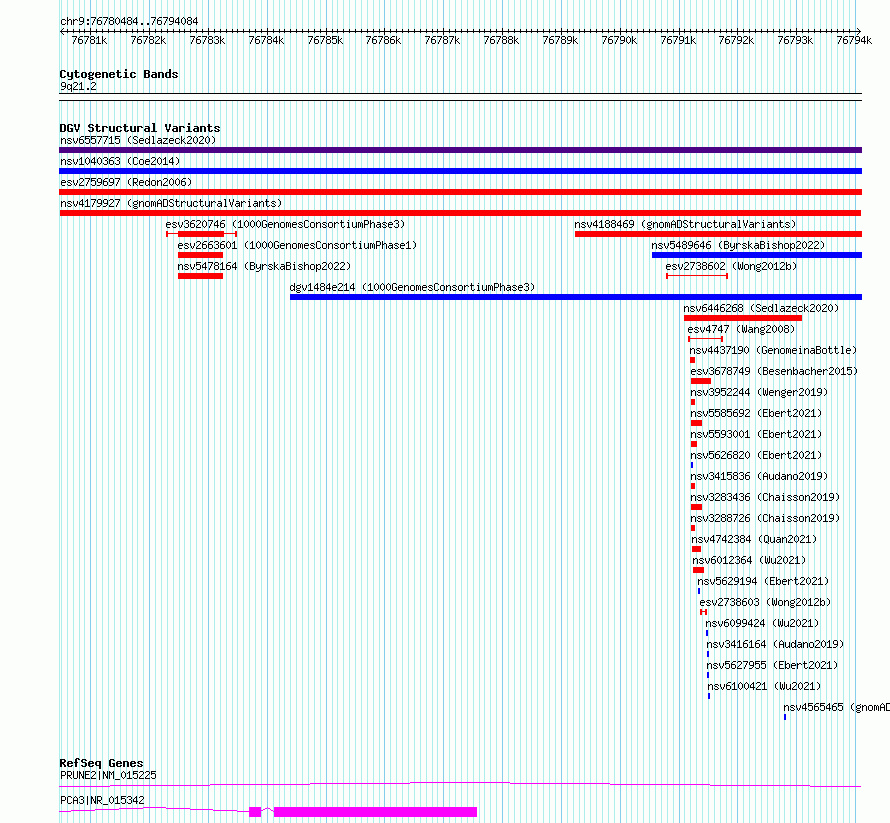Screen dimensions: 890x823
Task: Click nsv6012364 (Wu2021) label
Action: [x=749, y=560]
